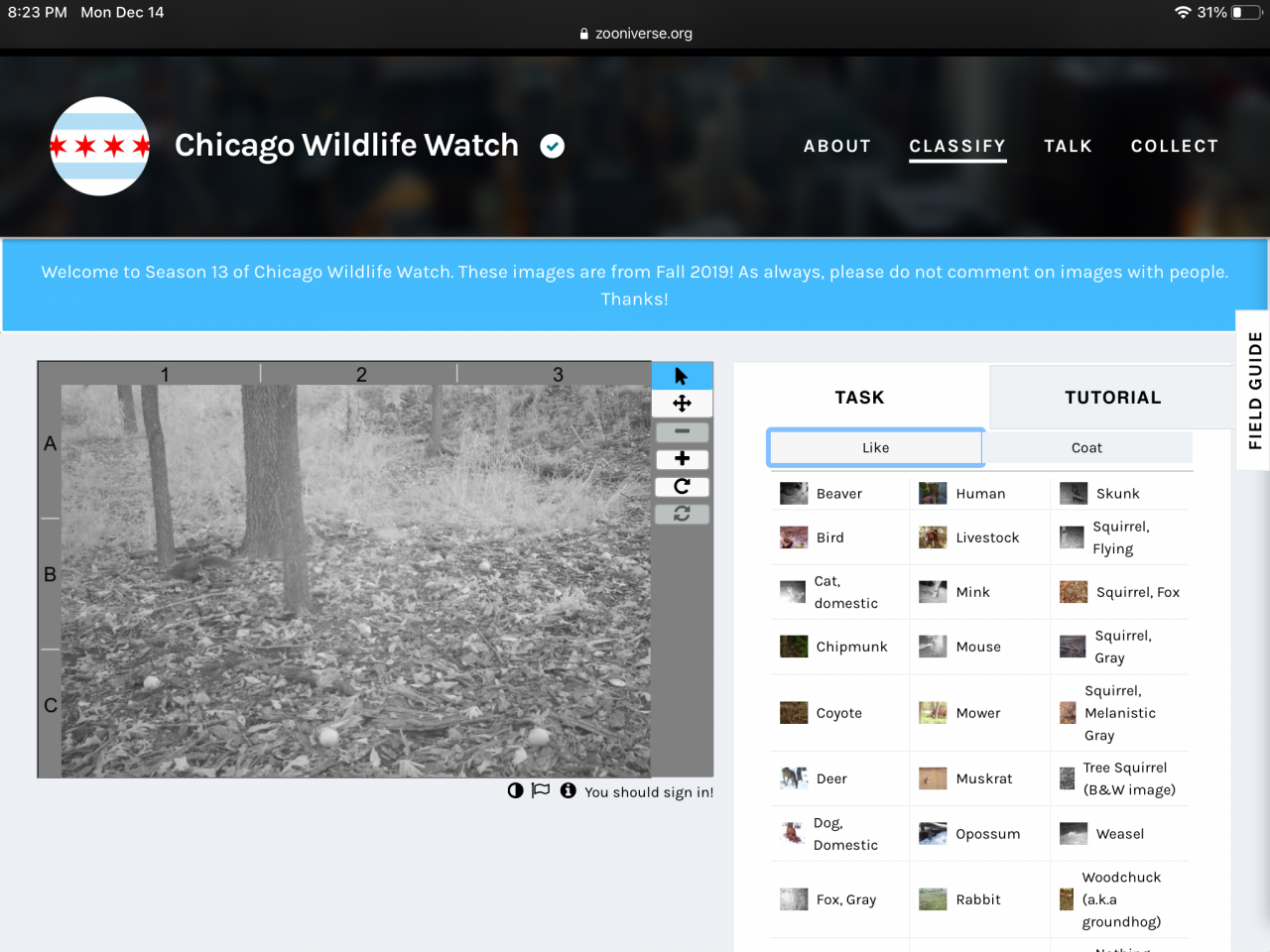1270x952 pixels.
Task: Click the 'You should sign in!' link
Action: pyautogui.click(x=649, y=791)
